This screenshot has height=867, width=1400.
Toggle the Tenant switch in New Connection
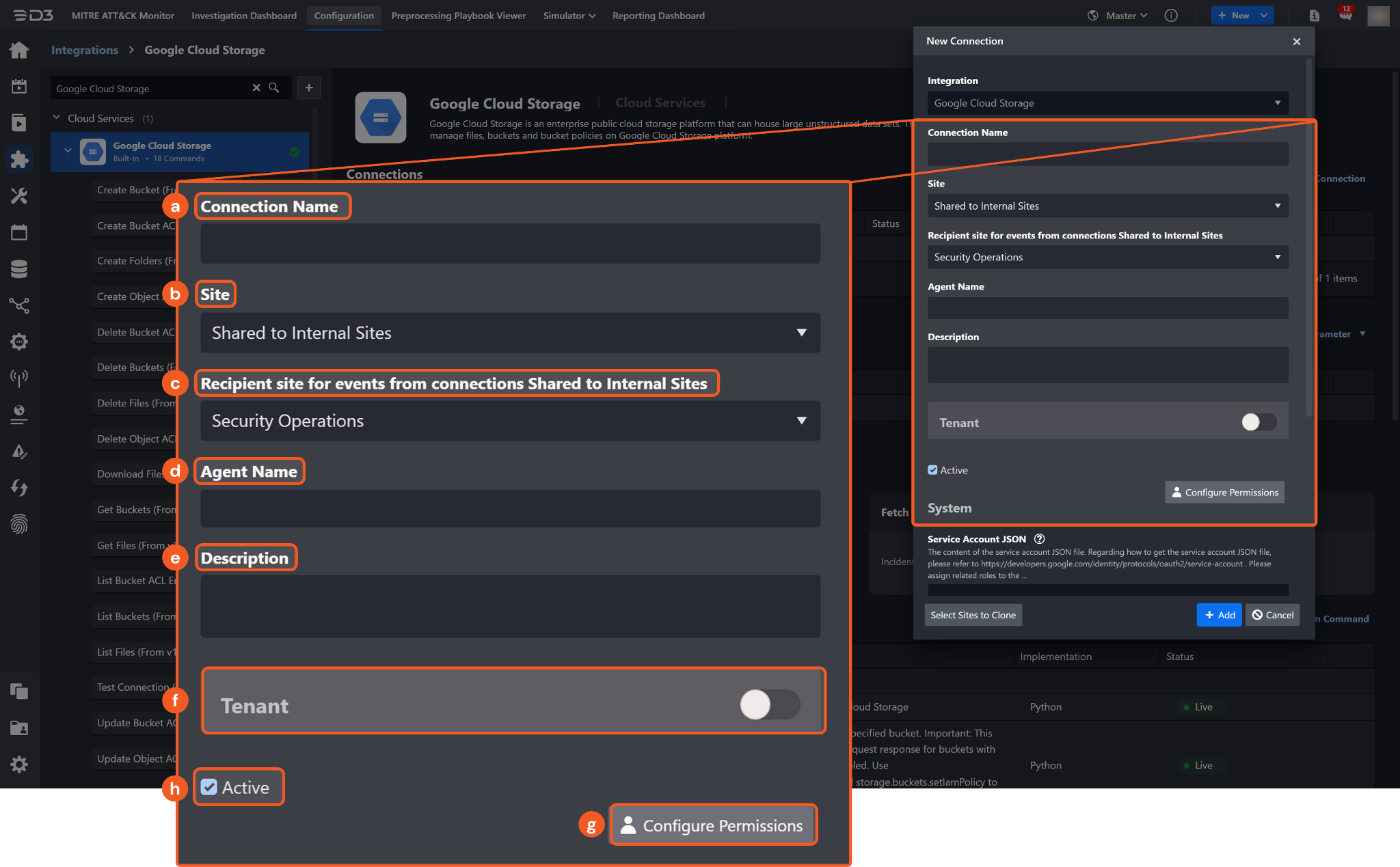click(x=1258, y=422)
